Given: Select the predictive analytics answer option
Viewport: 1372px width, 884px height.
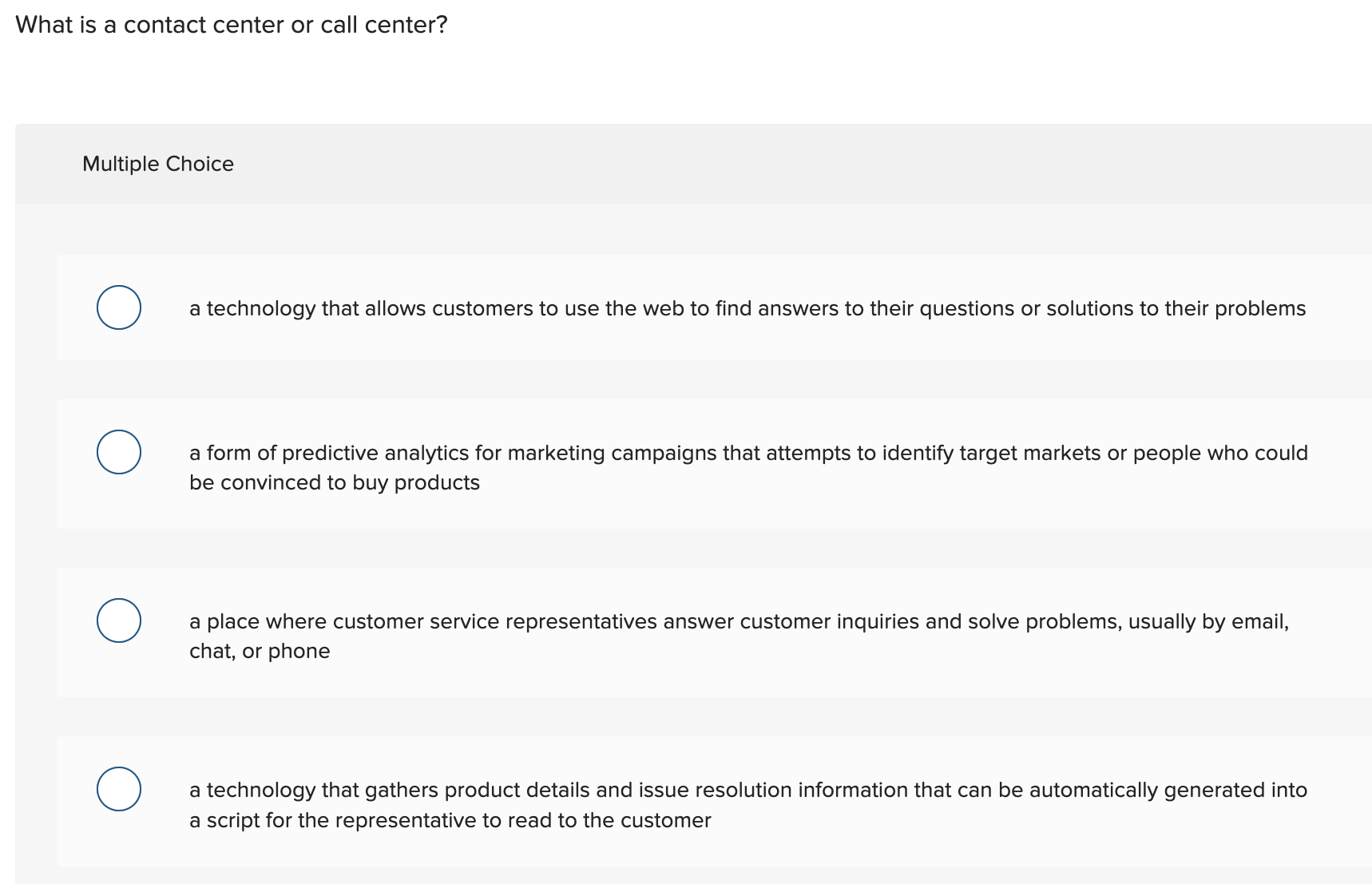Looking at the screenshot, I should click(118, 452).
